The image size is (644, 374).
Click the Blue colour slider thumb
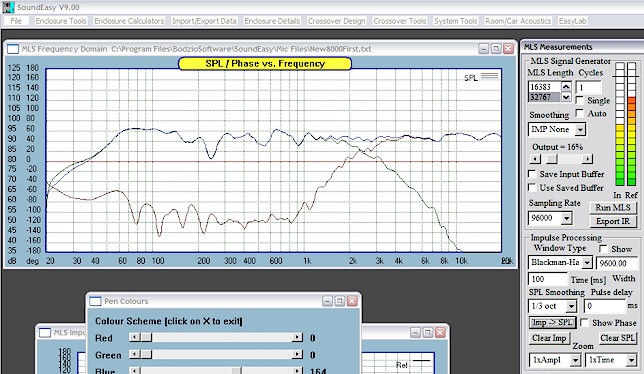236,371
